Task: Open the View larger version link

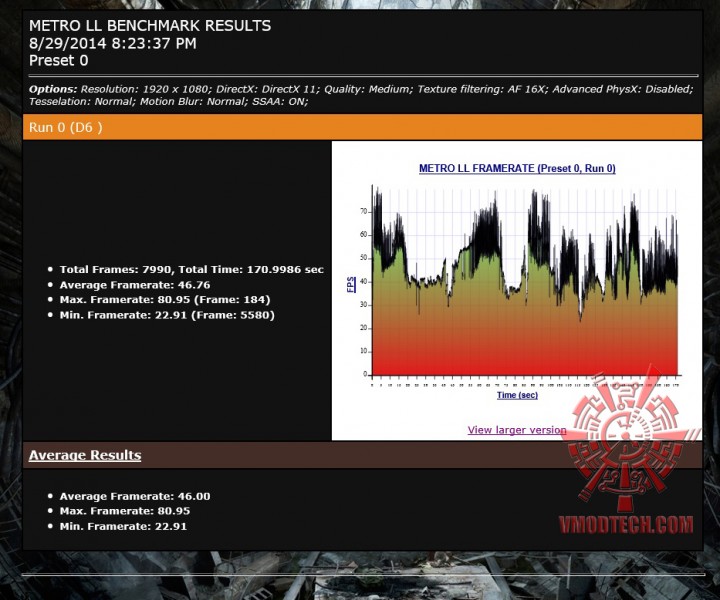Action: tap(517, 430)
